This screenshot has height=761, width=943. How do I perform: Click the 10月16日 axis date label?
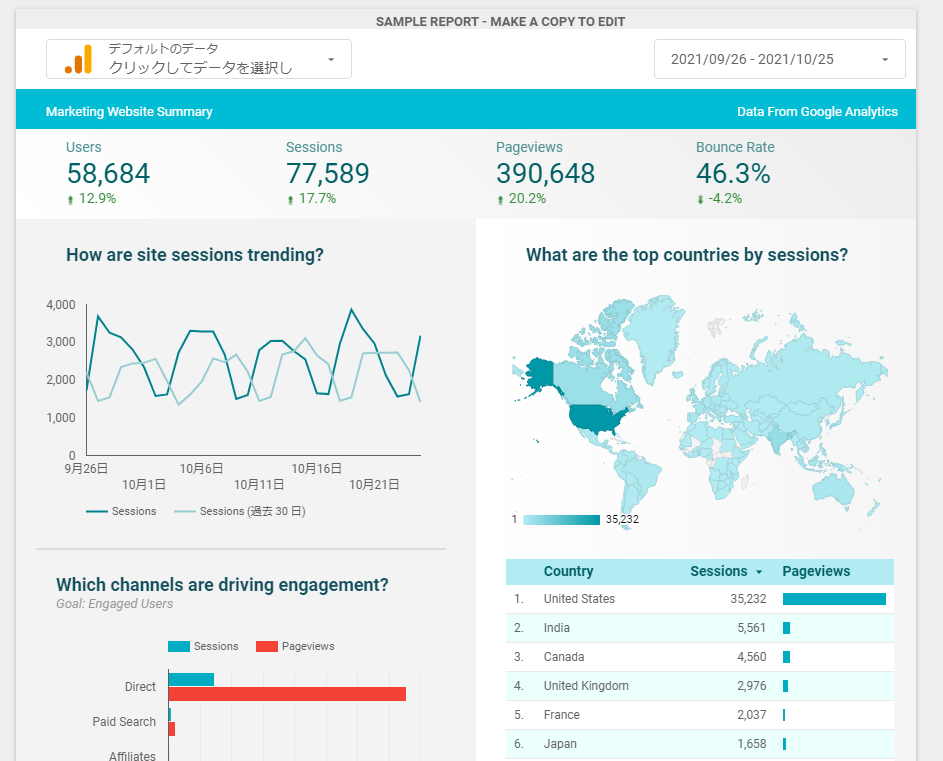coord(317,469)
